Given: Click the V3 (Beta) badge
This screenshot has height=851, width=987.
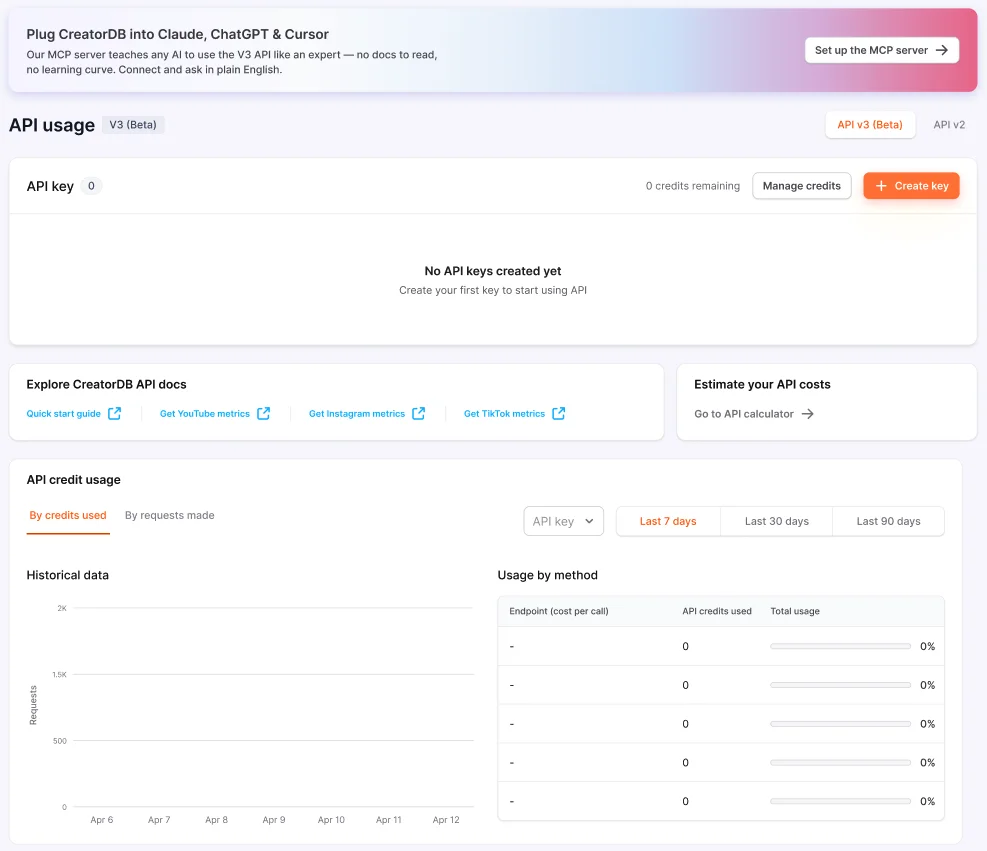Looking at the screenshot, I should click(133, 125).
